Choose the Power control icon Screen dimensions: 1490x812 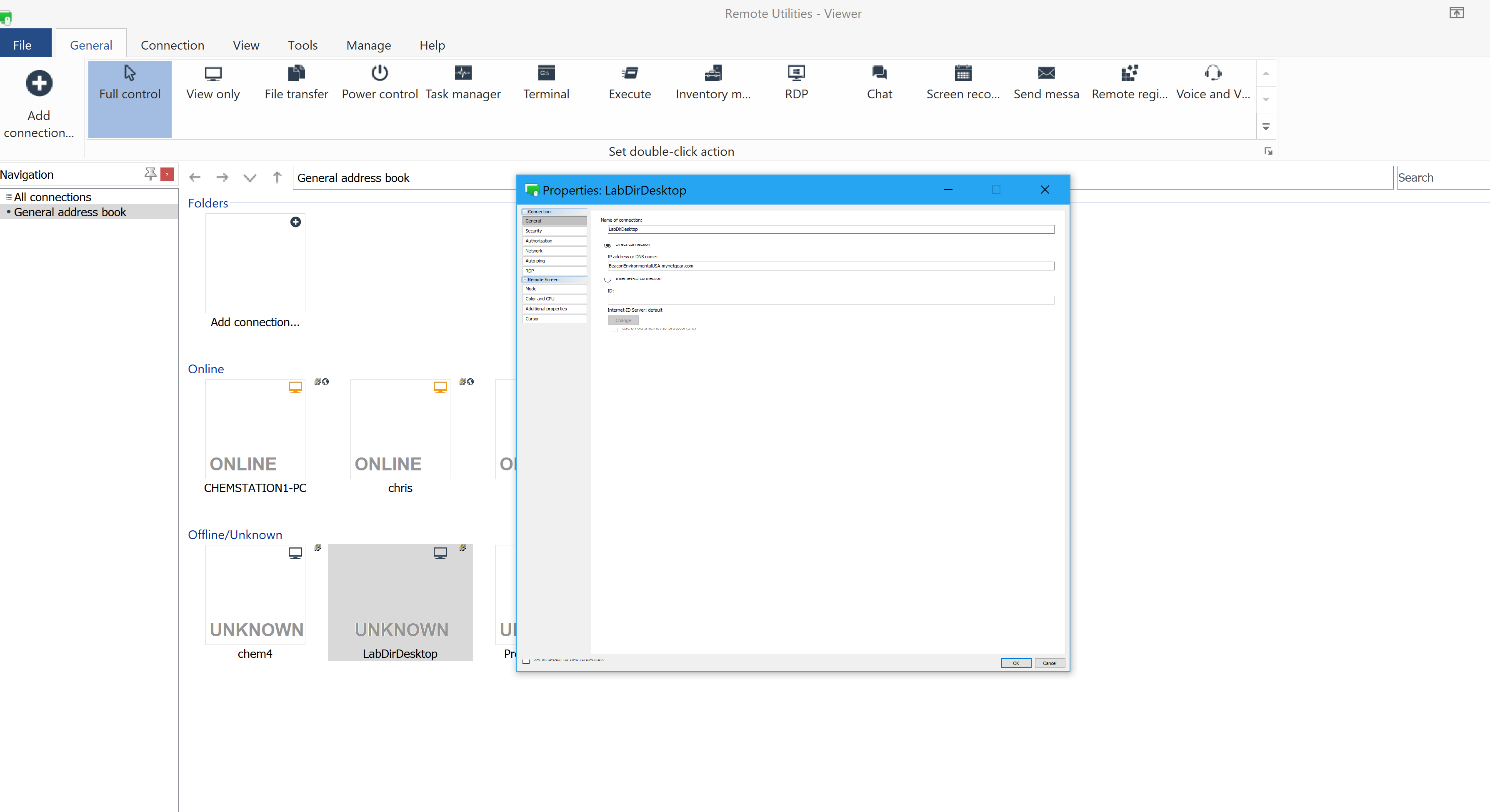pos(380,73)
